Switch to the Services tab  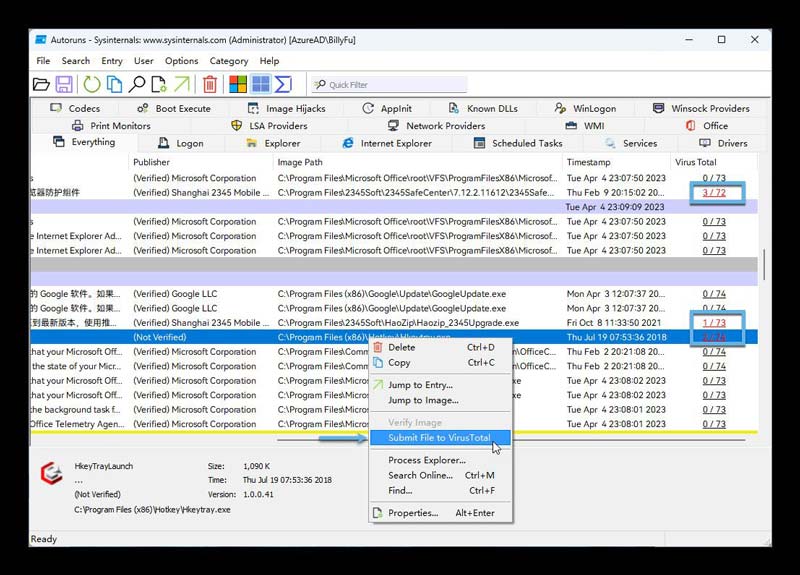coord(631,143)
